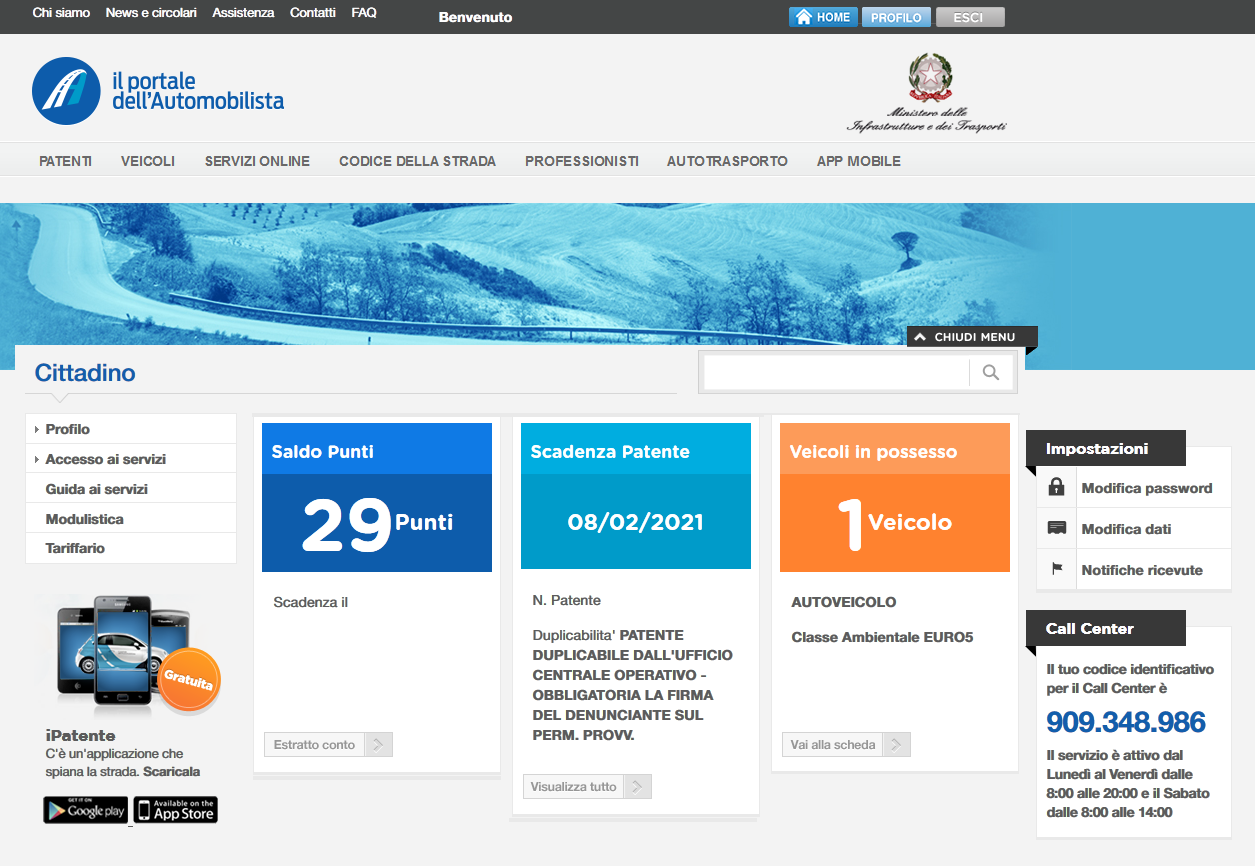Select Modifica password in Impostazioni
Viewport: 1255px width, 866px height.
[x=1147, y=488]
